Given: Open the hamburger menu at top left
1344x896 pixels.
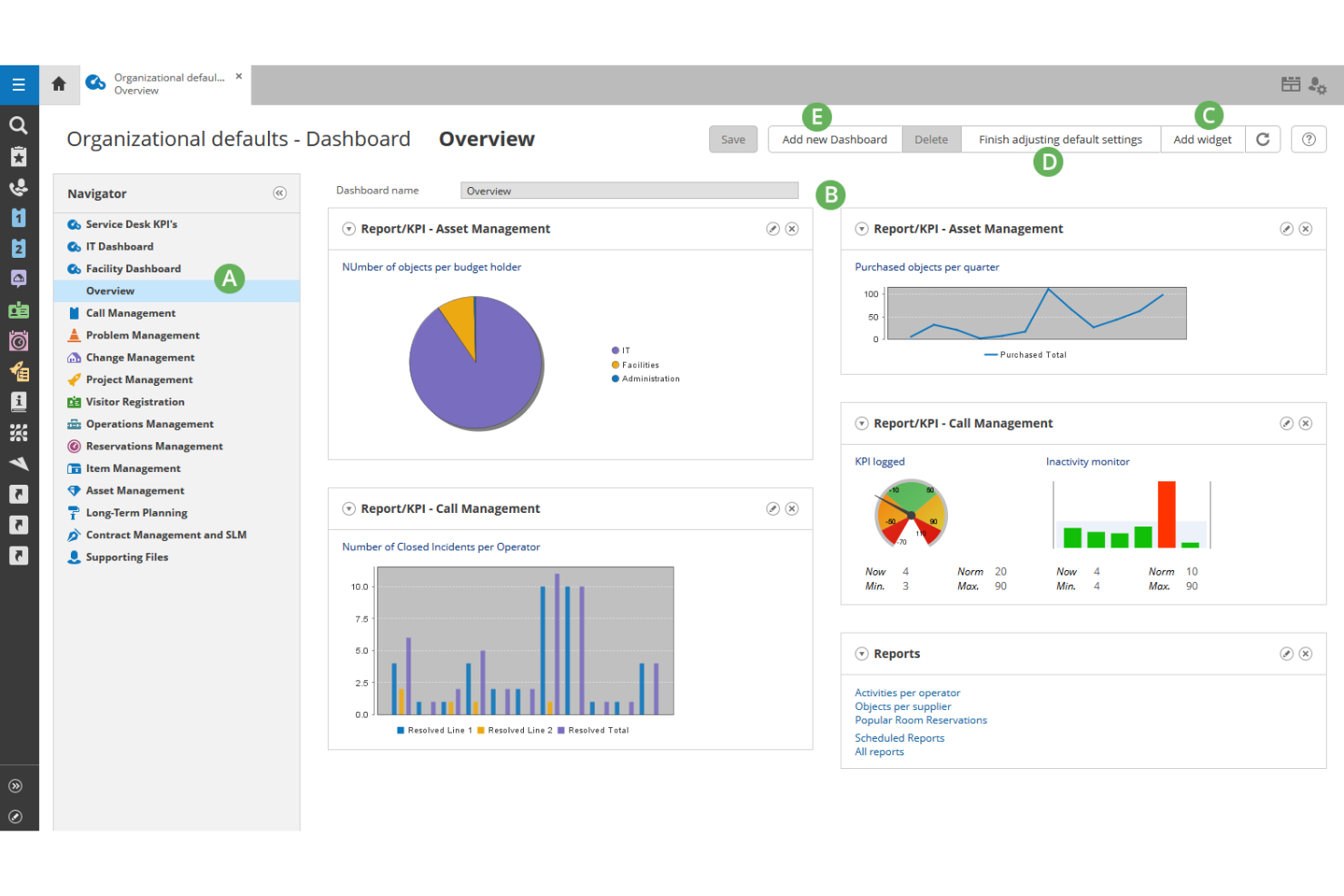Looking at the screenshot, I should [19, 84].
